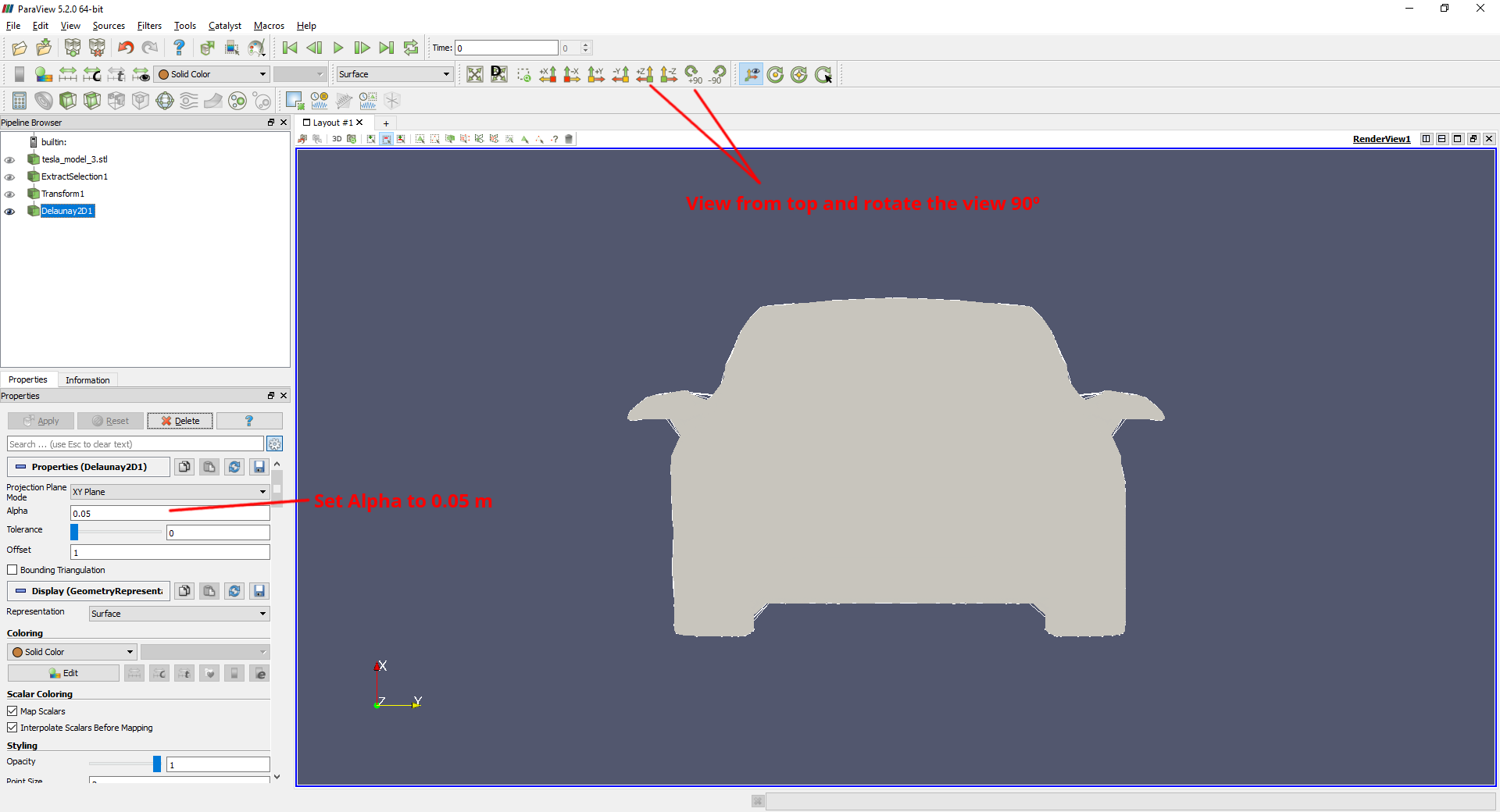Screen dimensions: 1500x812
Task: Click the Extract Selection filter icon
Action: click(x=294, y=101)
